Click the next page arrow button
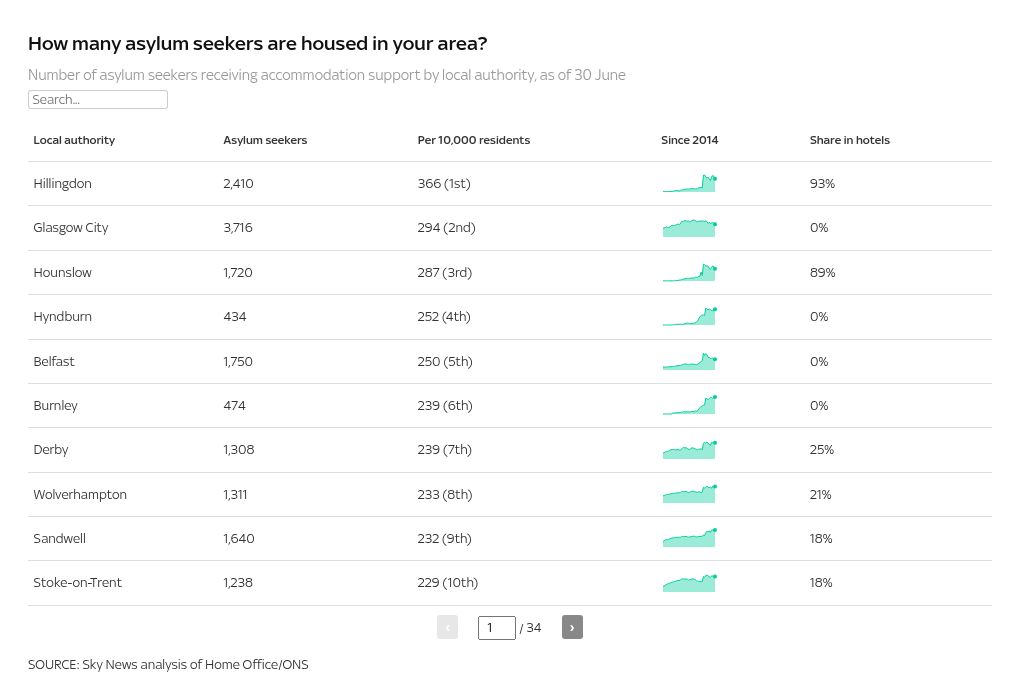The width and height of the screenshot is (1020, 700). 572,627
